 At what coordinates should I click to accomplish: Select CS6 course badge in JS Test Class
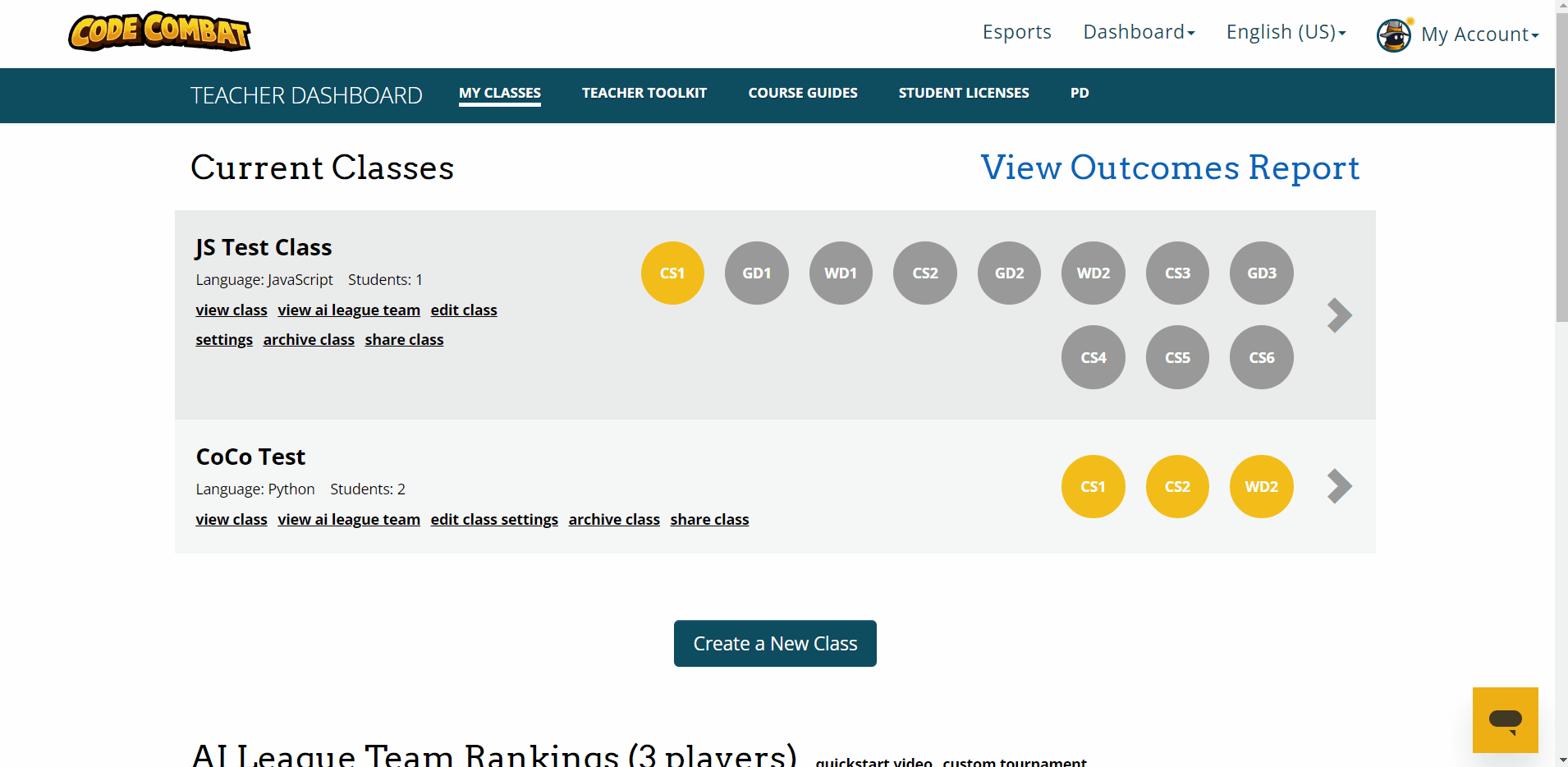1262,357
